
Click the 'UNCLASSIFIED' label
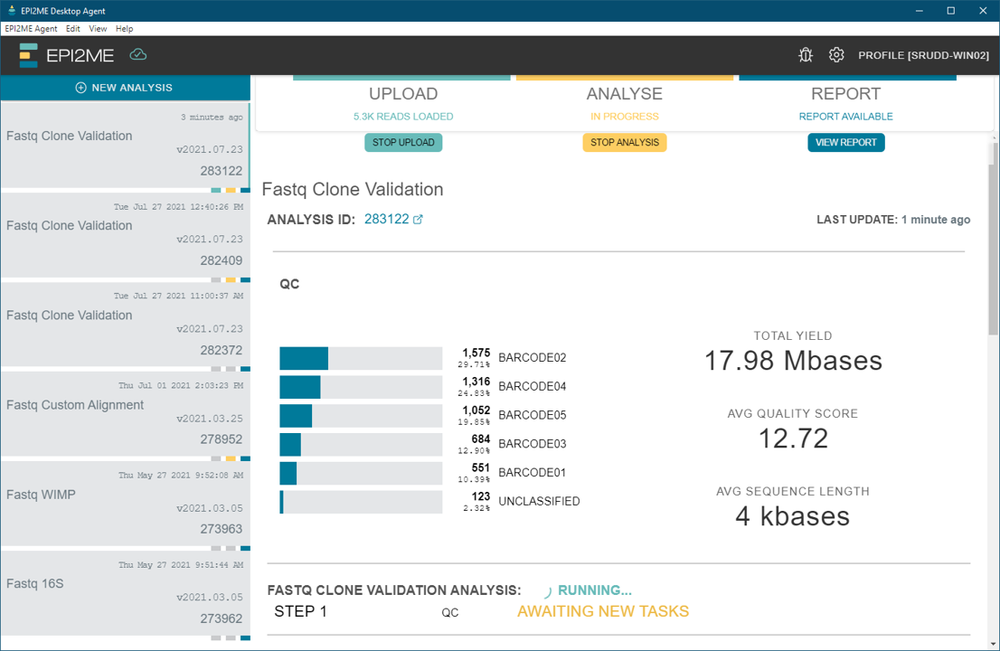pos(539,501)
